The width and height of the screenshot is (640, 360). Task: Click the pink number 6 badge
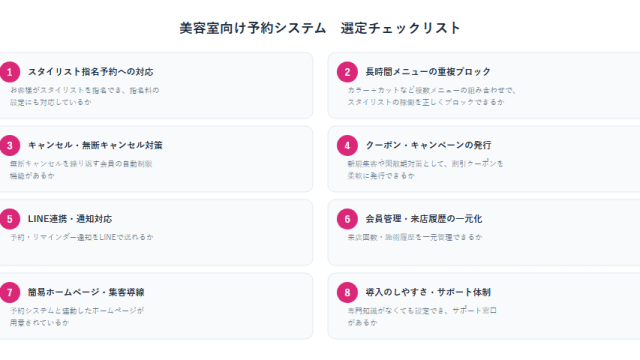tap(347, 219)
